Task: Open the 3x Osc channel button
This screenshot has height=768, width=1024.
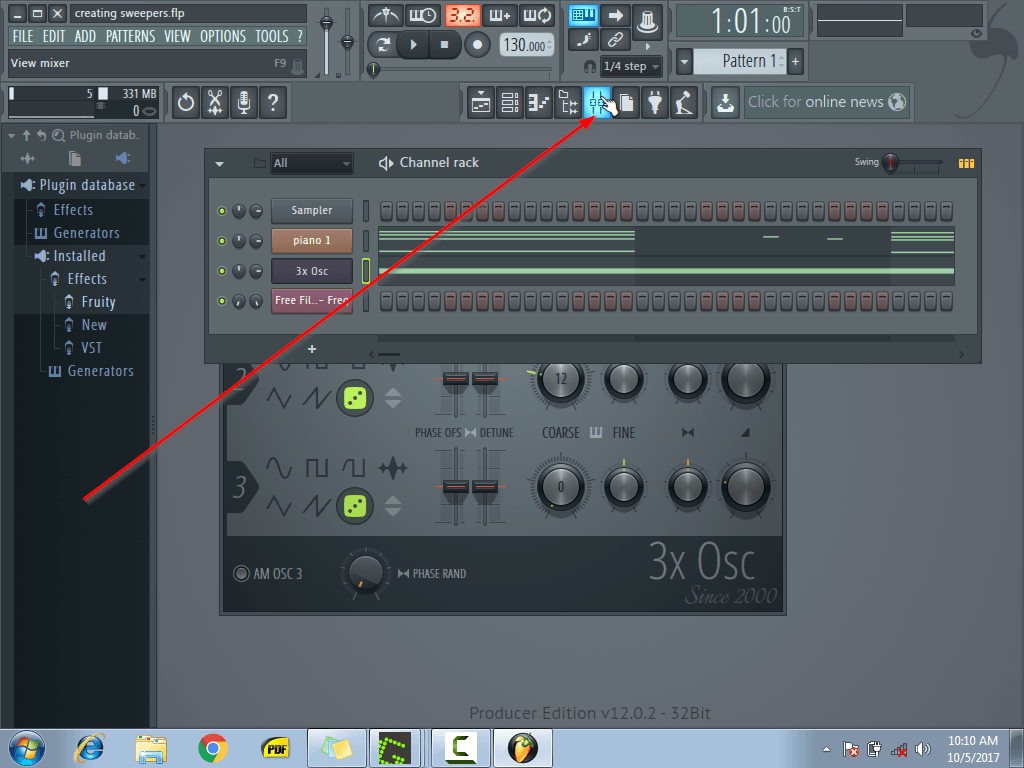Action: 312,271
